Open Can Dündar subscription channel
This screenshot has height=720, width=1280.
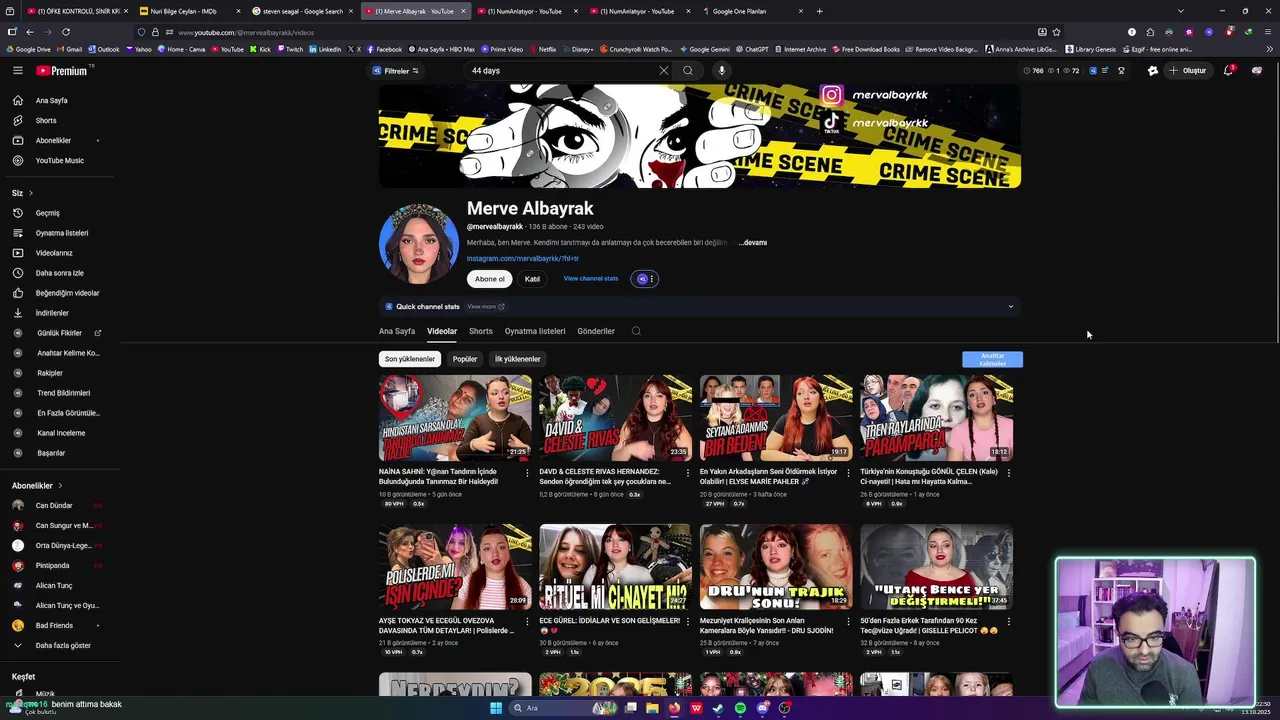pos(54,506)
